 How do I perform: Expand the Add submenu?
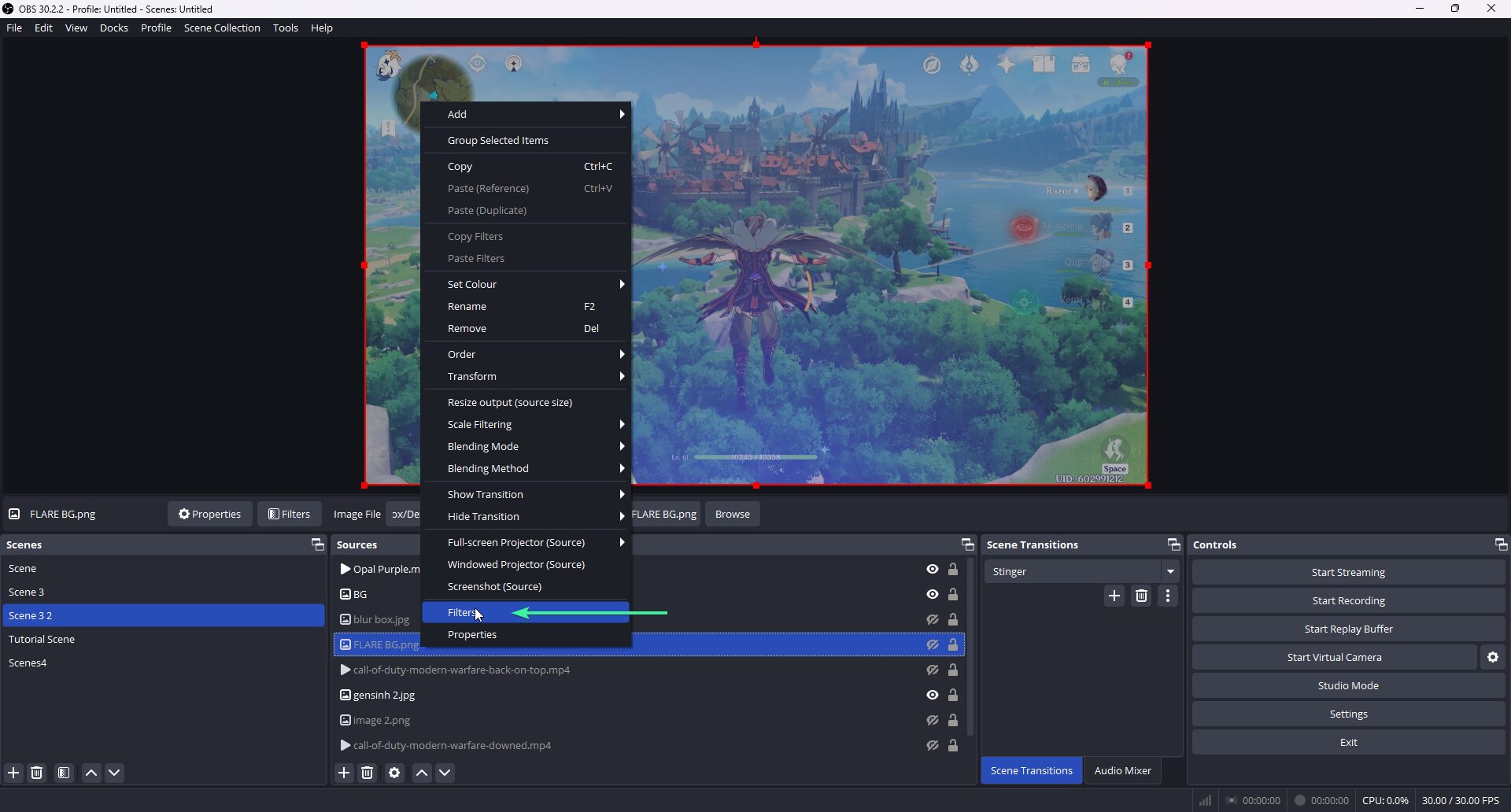pos(526,114)
